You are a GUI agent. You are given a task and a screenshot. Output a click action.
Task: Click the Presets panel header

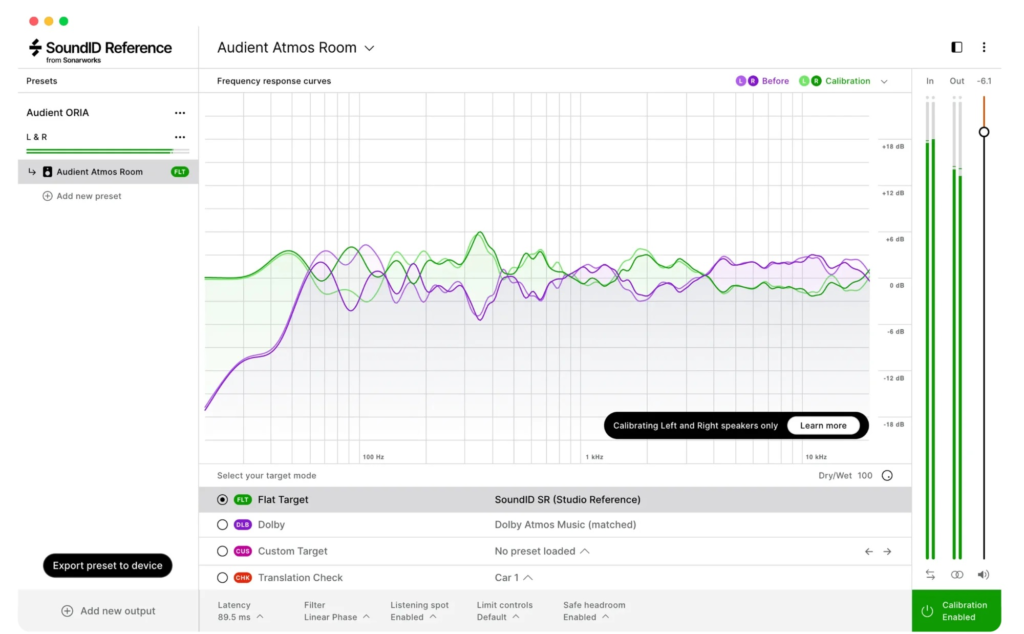pyautogui.click(x=42, y=81)
